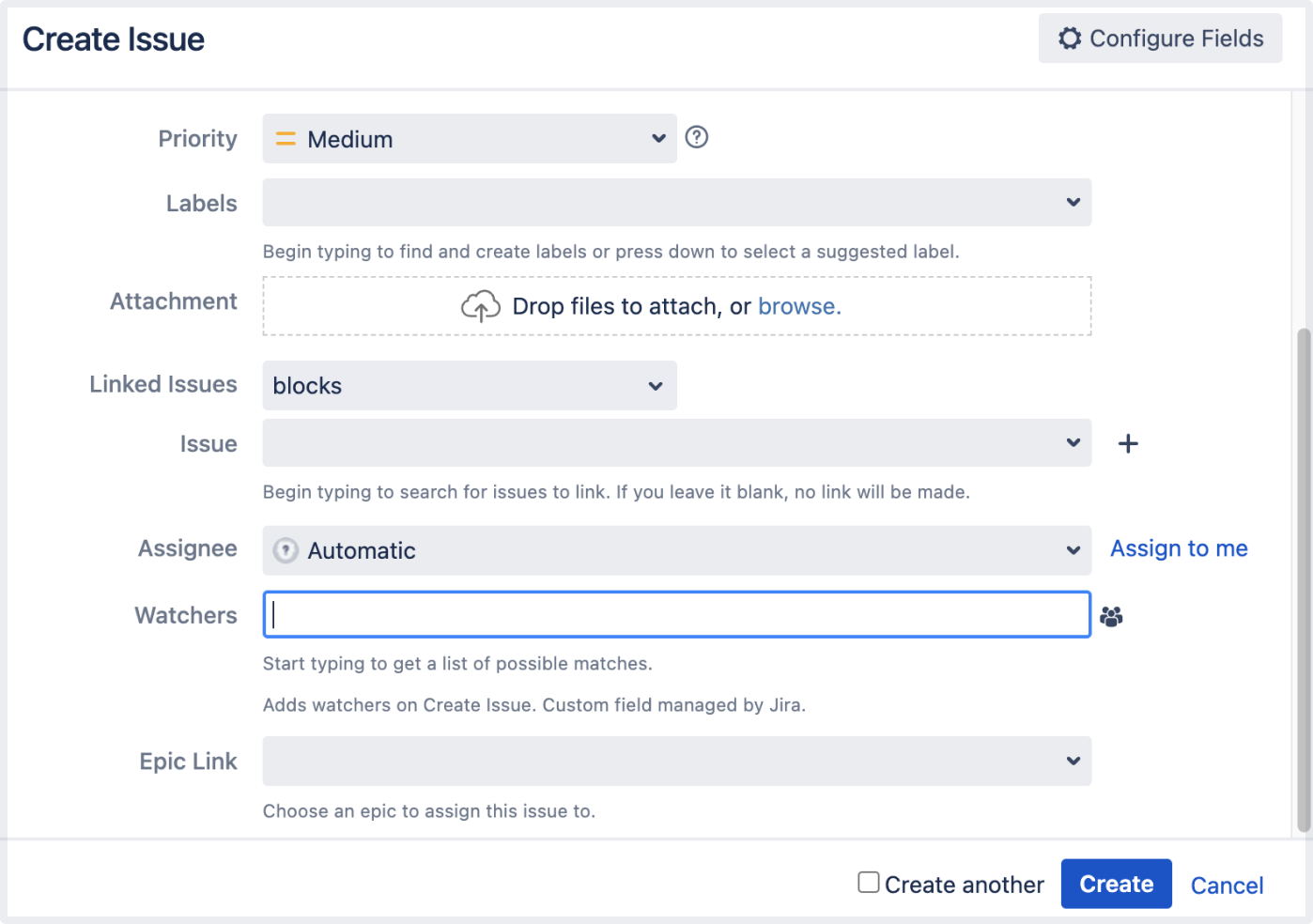The width and height of the screenshot is (1313, 924).
Task: Click the Linked Issues field label
Action: point(163,384)
